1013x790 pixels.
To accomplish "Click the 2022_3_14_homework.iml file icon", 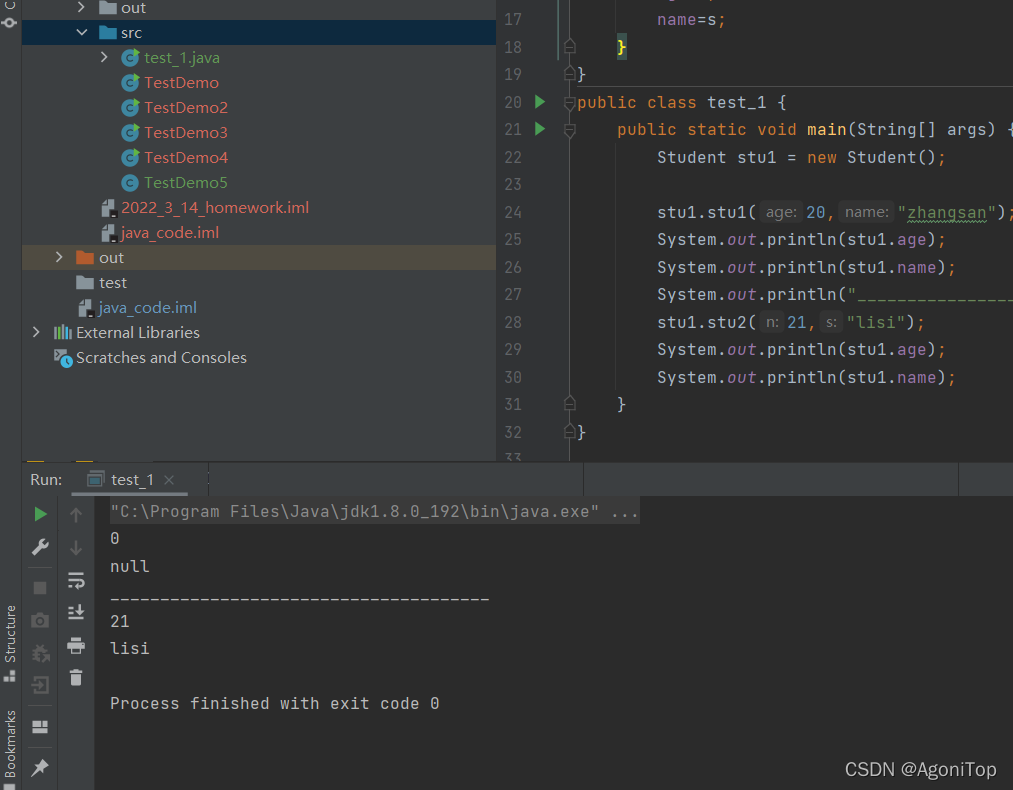I will click(109, 208).
